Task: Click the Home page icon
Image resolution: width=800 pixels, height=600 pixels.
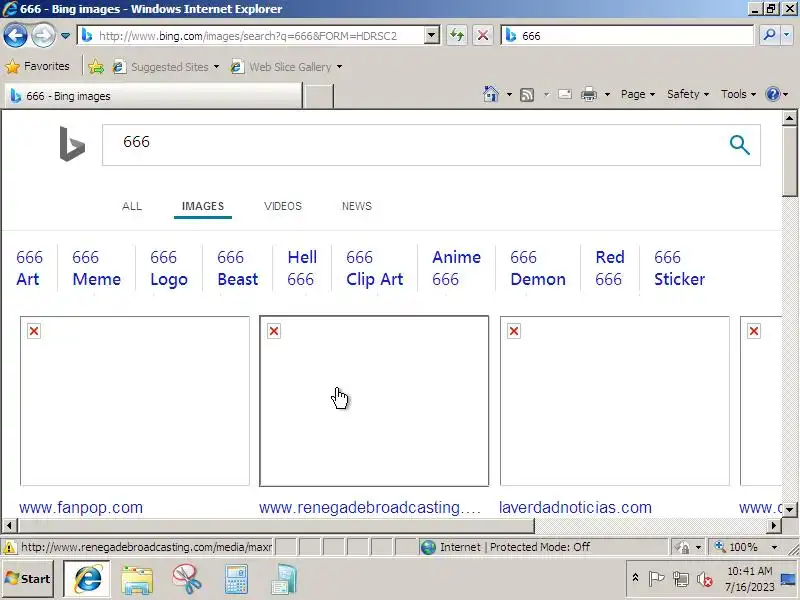Action: point(490,94)
